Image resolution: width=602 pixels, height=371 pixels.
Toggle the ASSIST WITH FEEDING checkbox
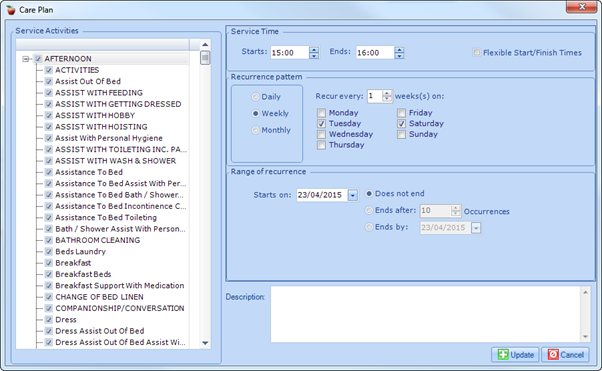[x=49, y=93]
